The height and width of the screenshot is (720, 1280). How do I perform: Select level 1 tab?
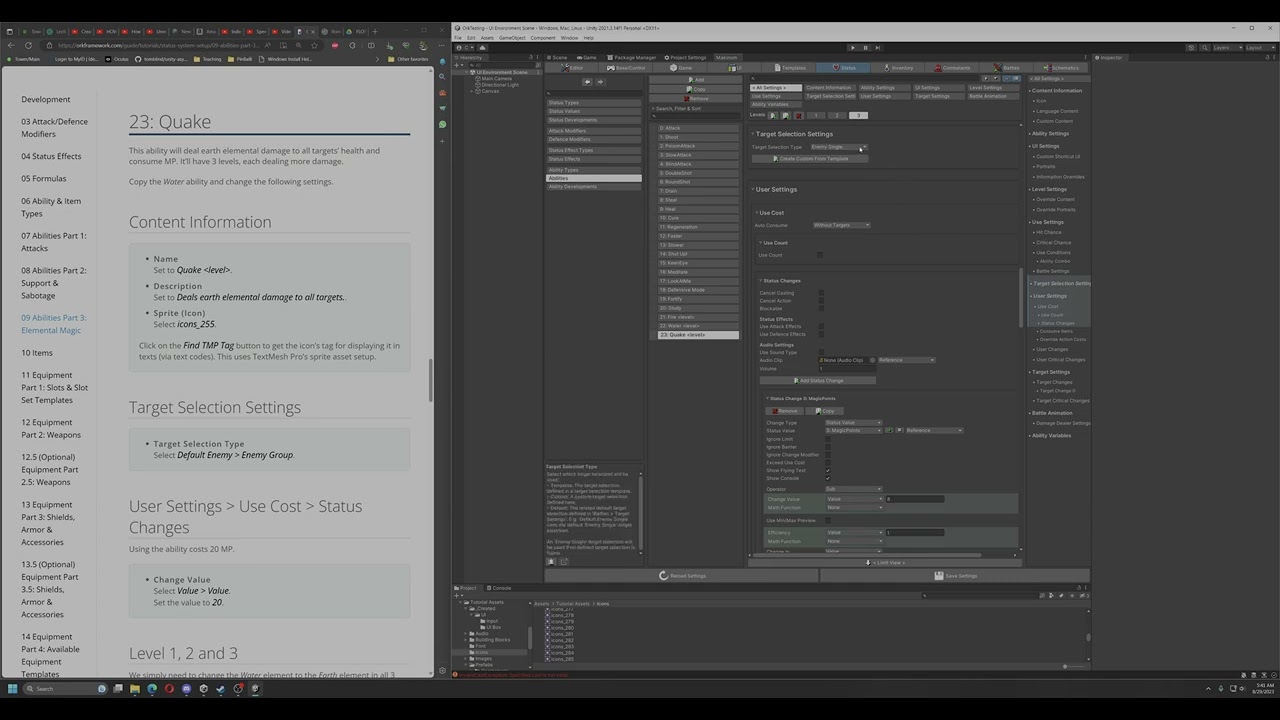click(x=816, y=115)
